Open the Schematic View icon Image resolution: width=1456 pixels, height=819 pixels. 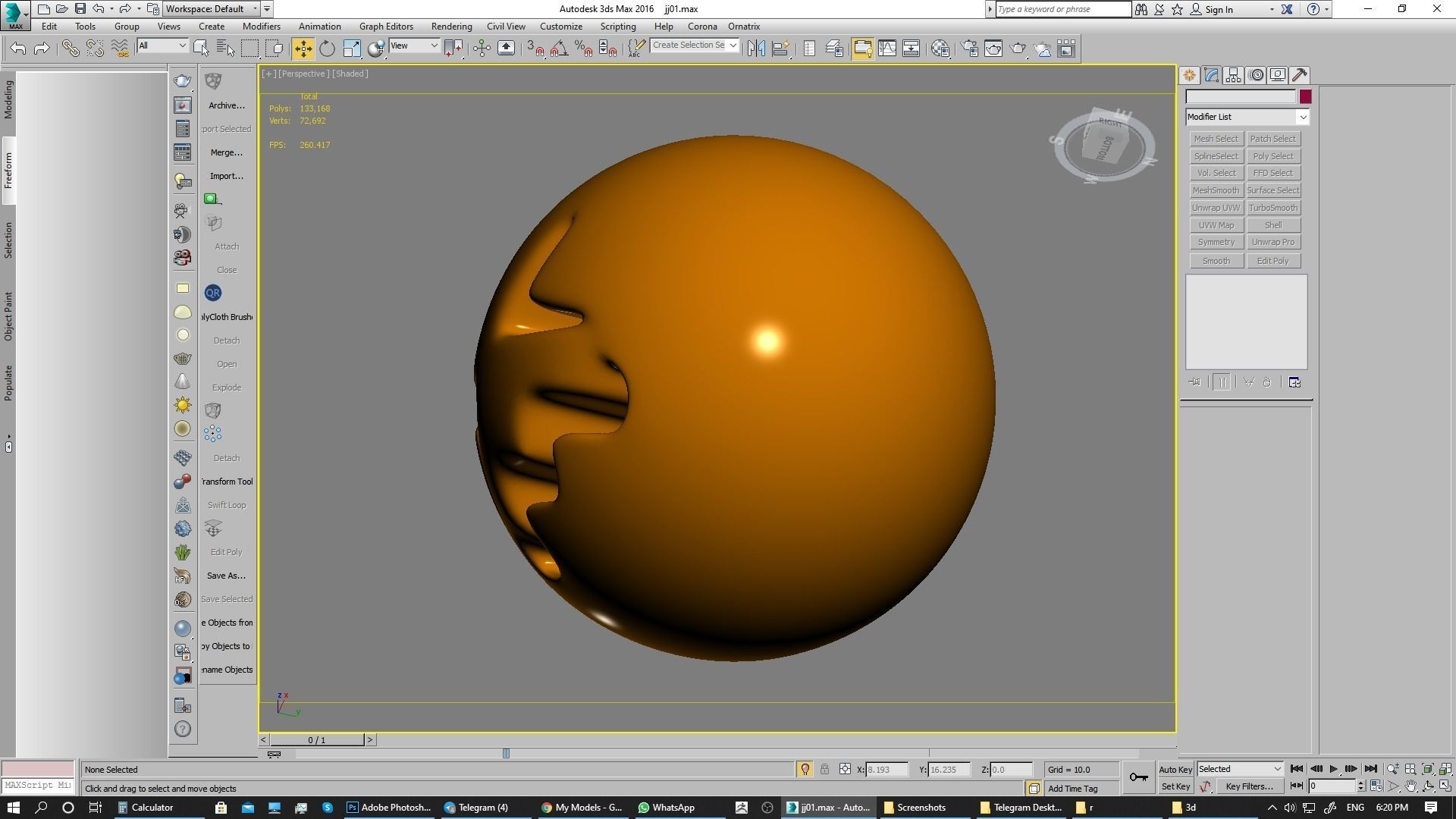(x=911, y=49)
